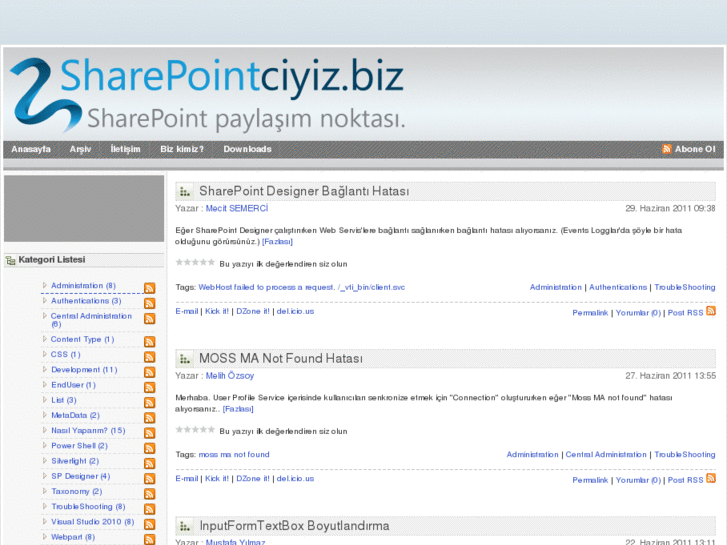Click DZone it! under SharePoint Designer post
Viewport: 727px width, 545px height.
253,311
